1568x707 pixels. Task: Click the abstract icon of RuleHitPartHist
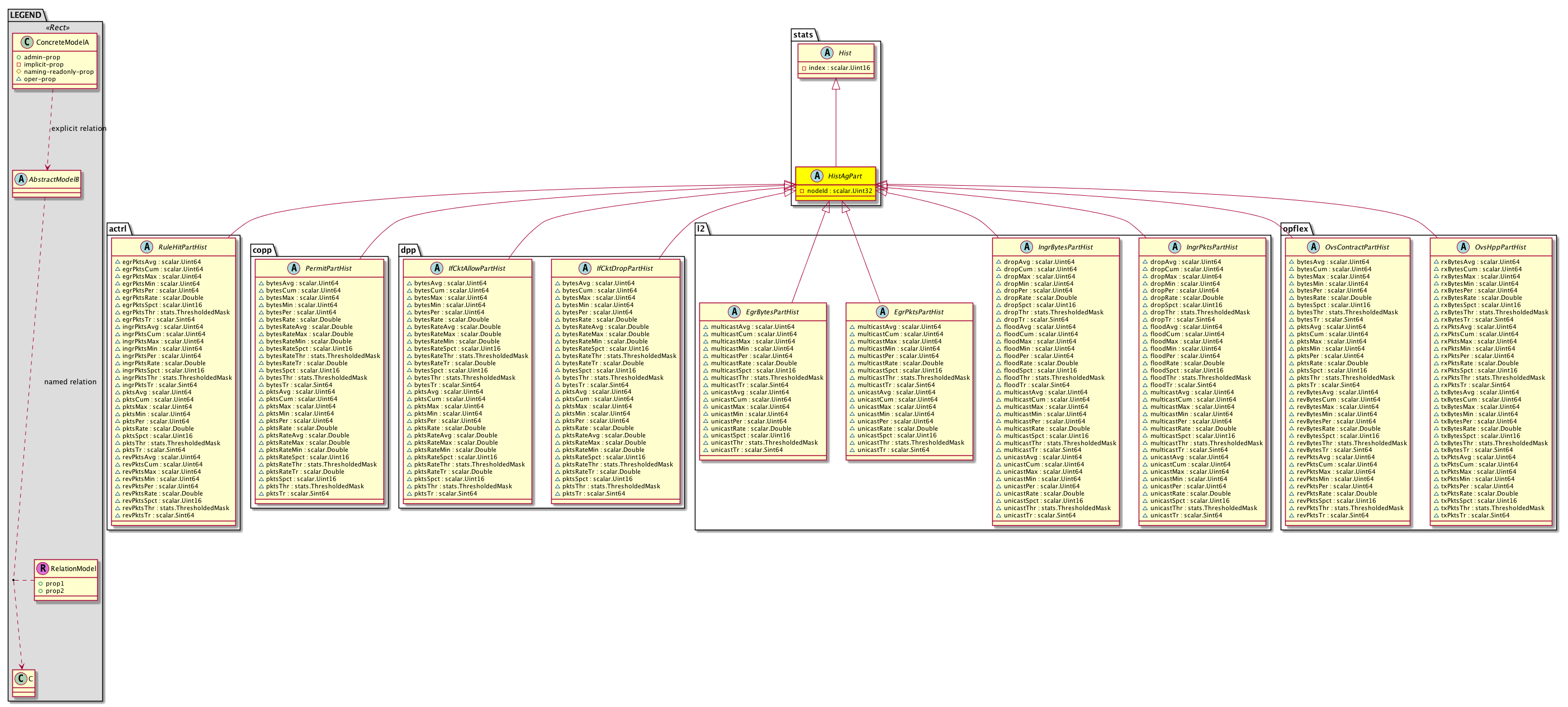coord(146,247)
